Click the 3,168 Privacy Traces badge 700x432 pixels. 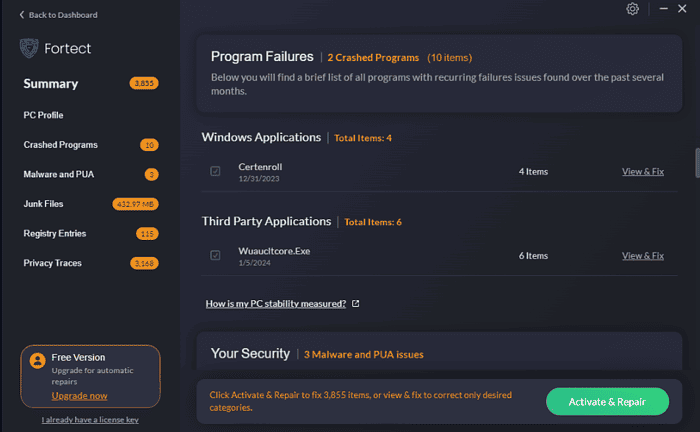pos(144,263)
